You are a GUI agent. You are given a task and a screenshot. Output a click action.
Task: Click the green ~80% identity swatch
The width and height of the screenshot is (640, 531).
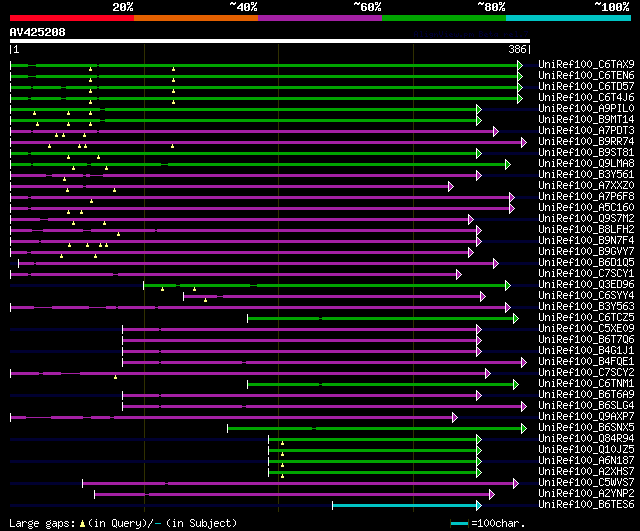(x=444, y=18)
